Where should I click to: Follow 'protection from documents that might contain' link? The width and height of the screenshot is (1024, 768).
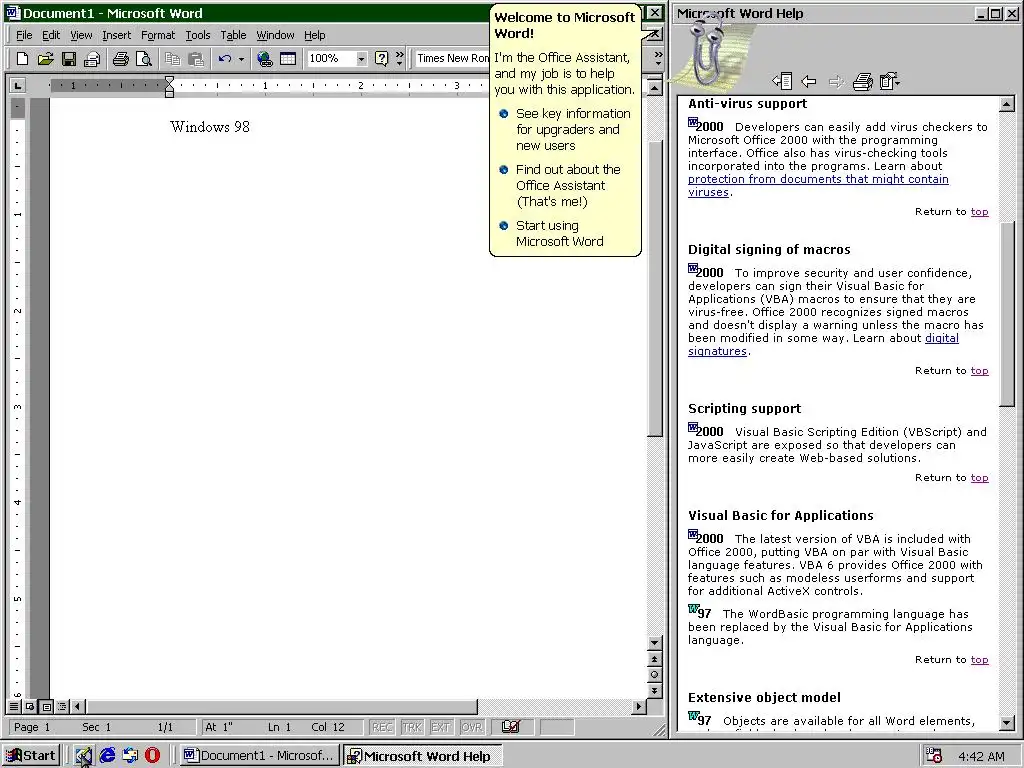pos(818,179)
